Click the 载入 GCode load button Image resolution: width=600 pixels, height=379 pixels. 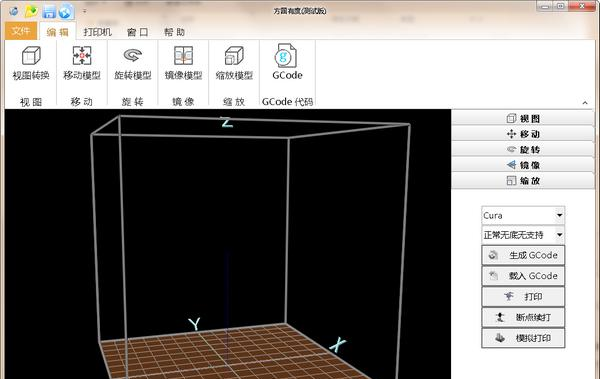click(x=523, y=276)
